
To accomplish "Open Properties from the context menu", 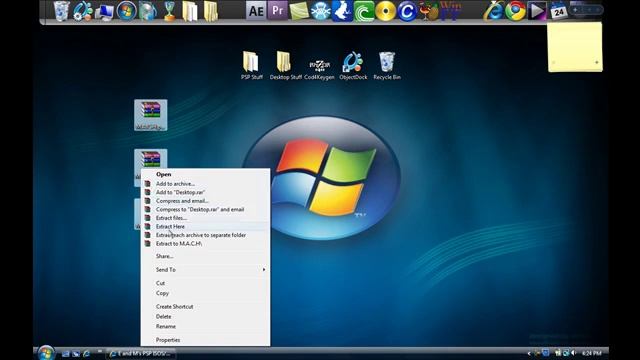I will 205,340.
